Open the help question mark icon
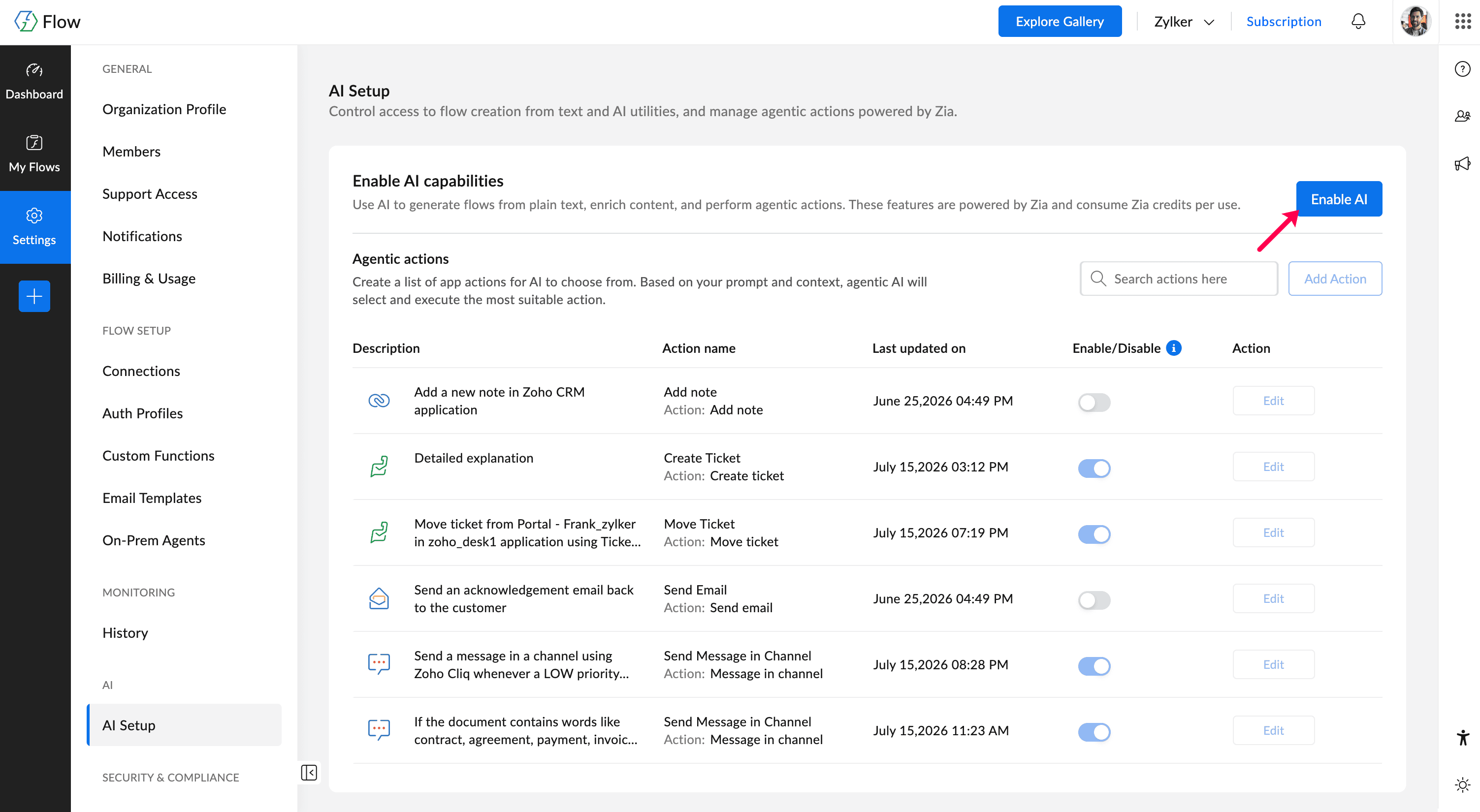Screen dimensions: 1480x812 (1462, 69)
